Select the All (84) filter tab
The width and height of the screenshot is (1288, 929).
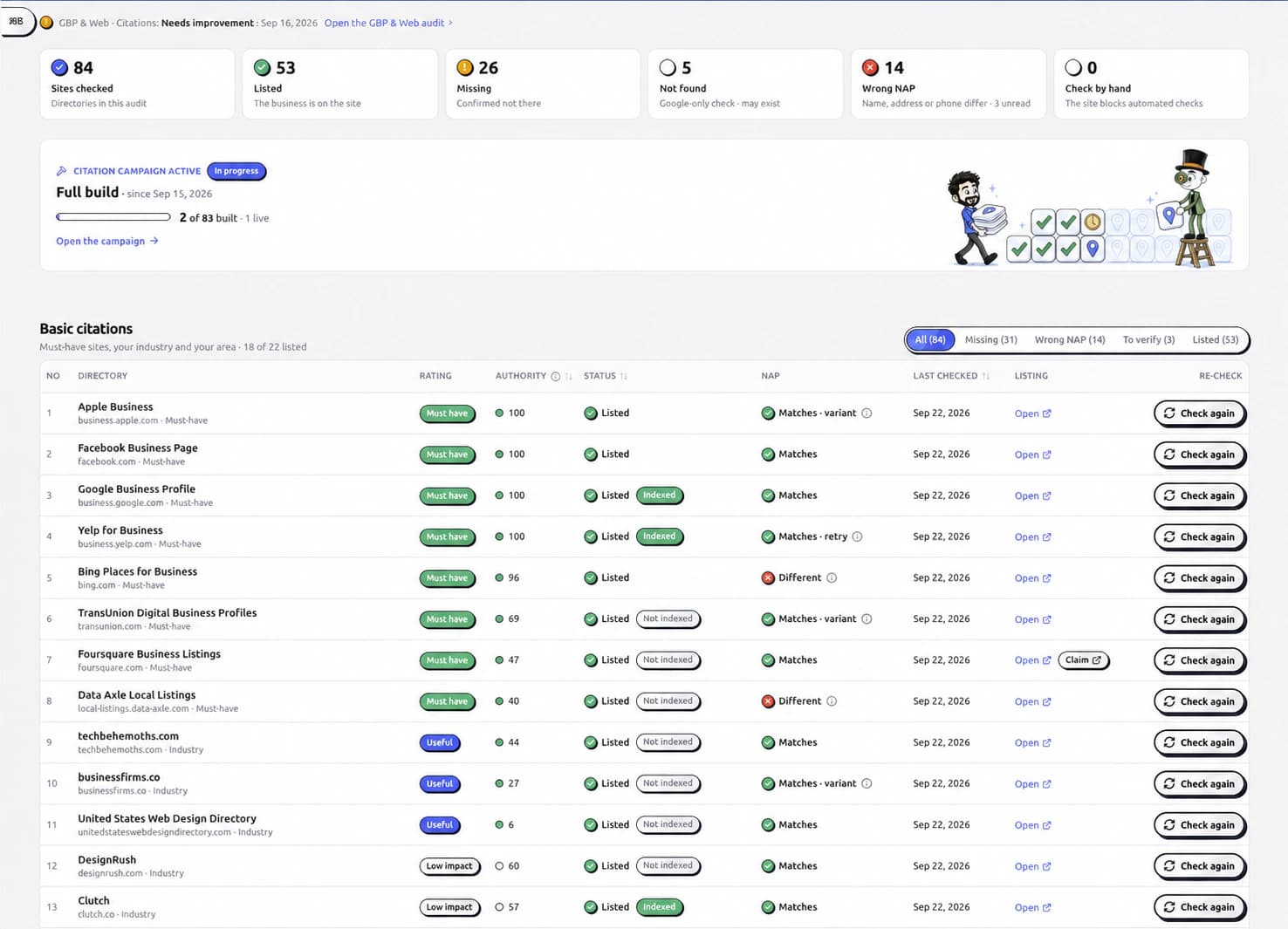(x=930, y=339)
